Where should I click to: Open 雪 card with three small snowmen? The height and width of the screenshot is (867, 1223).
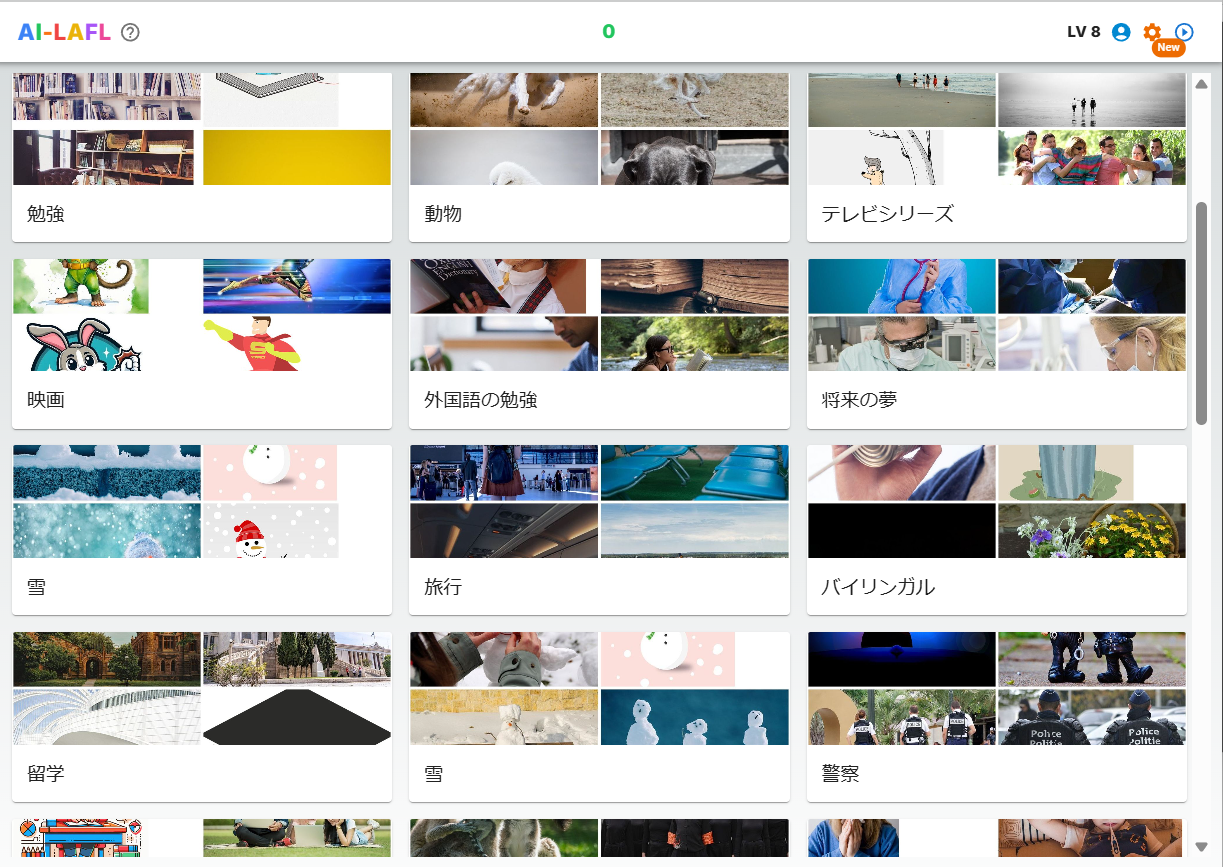599,717
